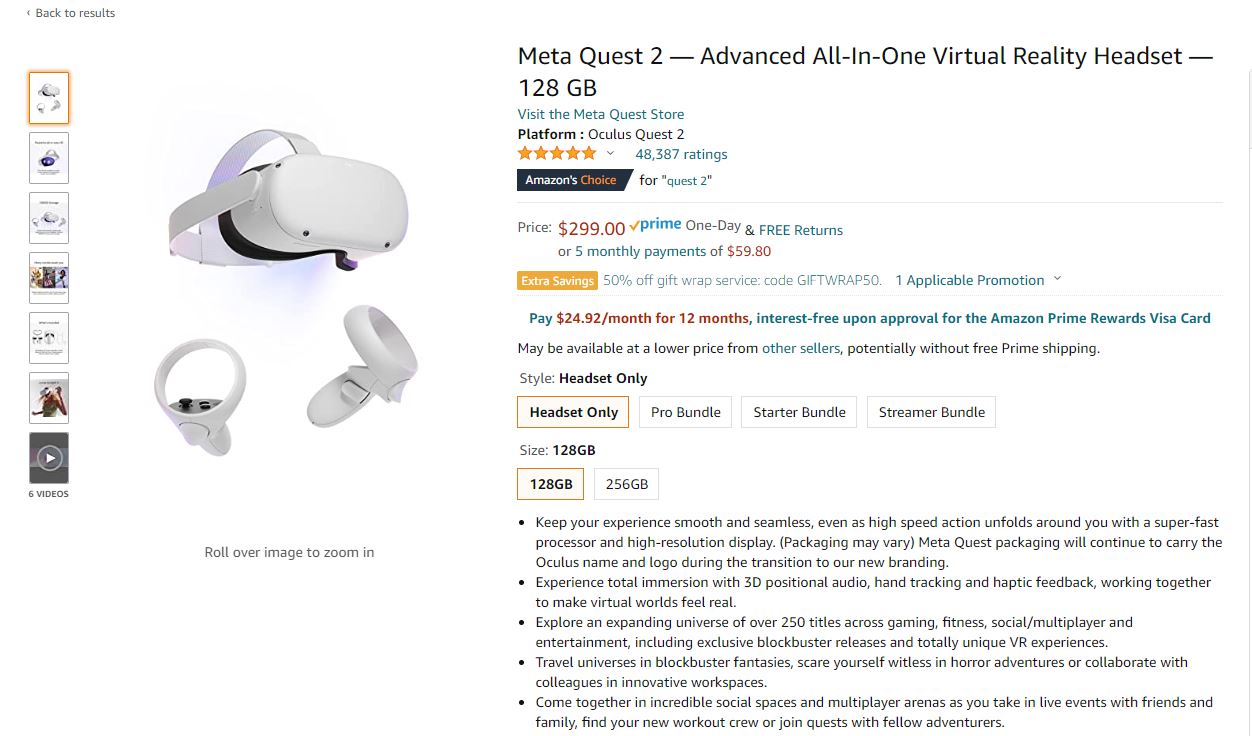Open the other sellers link
The height and width of the screenshot is (736, 1252).
coord(801,348)
